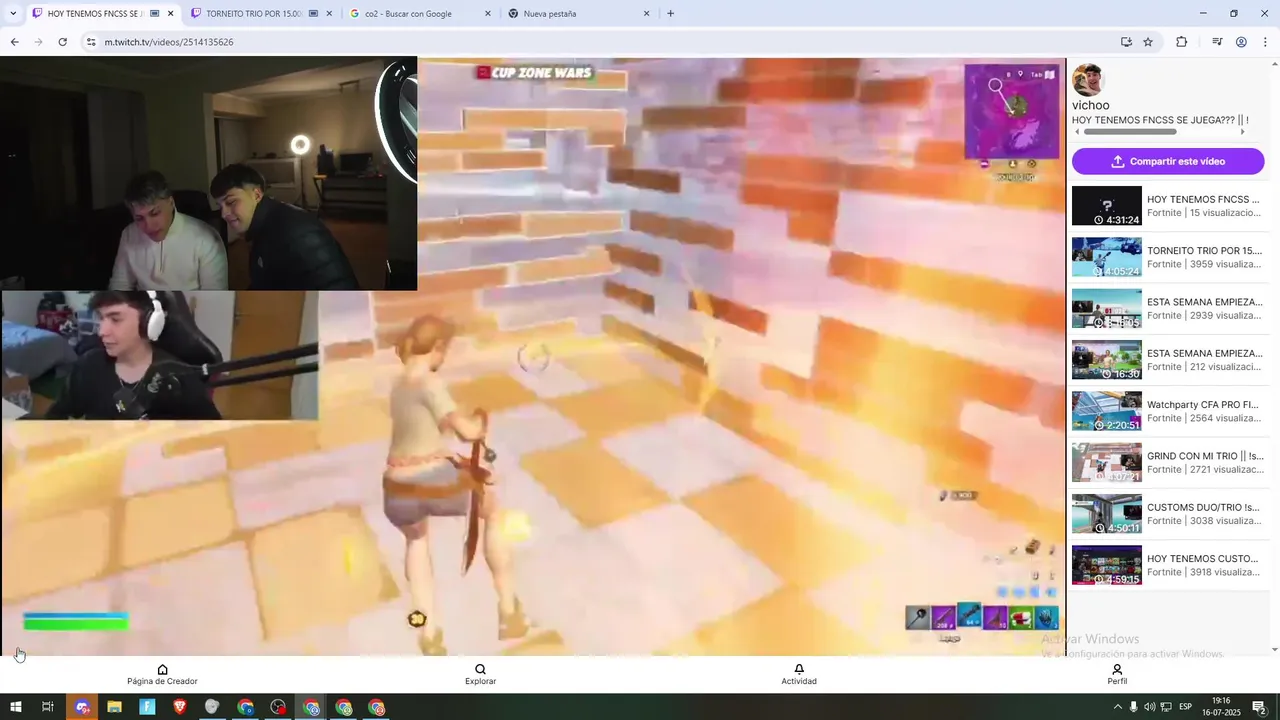Open the 4:31:24 video thumbnail
Screen dimensions: 1280x720
[x=1106, y=206]
